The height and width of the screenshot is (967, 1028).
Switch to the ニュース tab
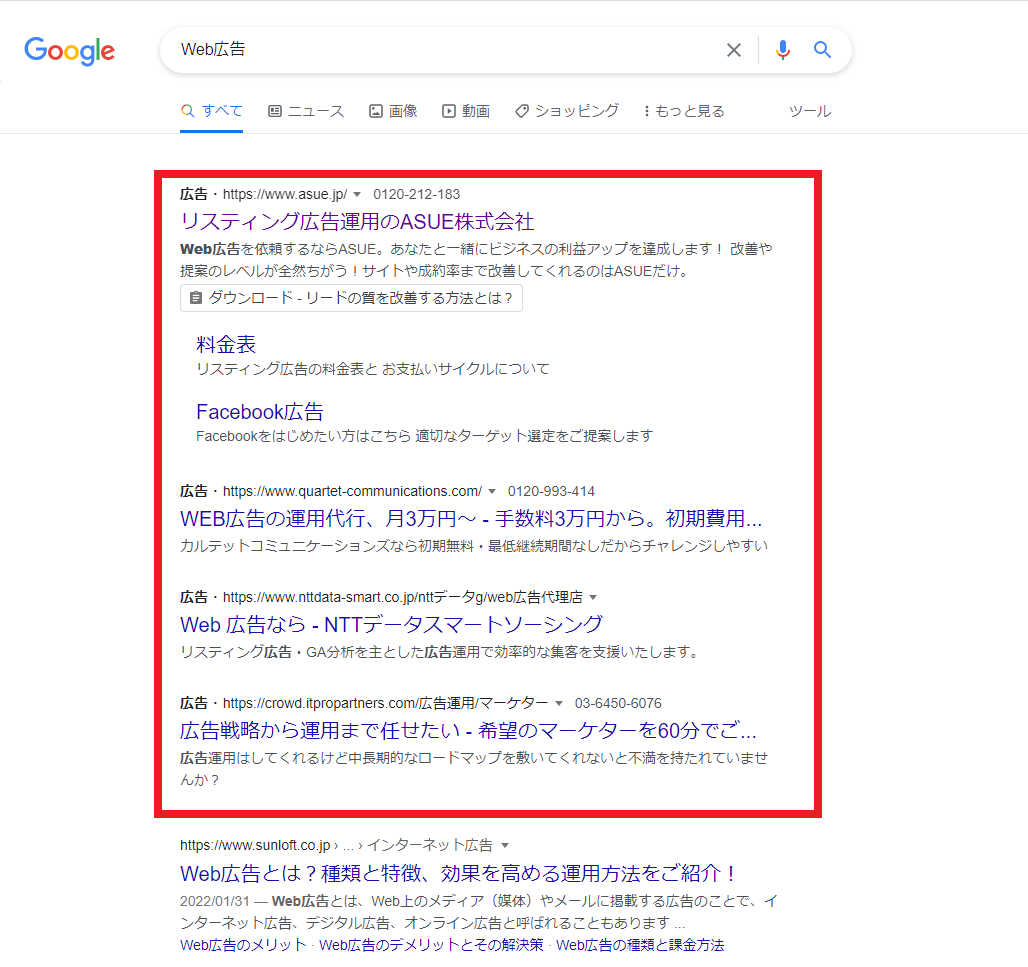(306, 111)
